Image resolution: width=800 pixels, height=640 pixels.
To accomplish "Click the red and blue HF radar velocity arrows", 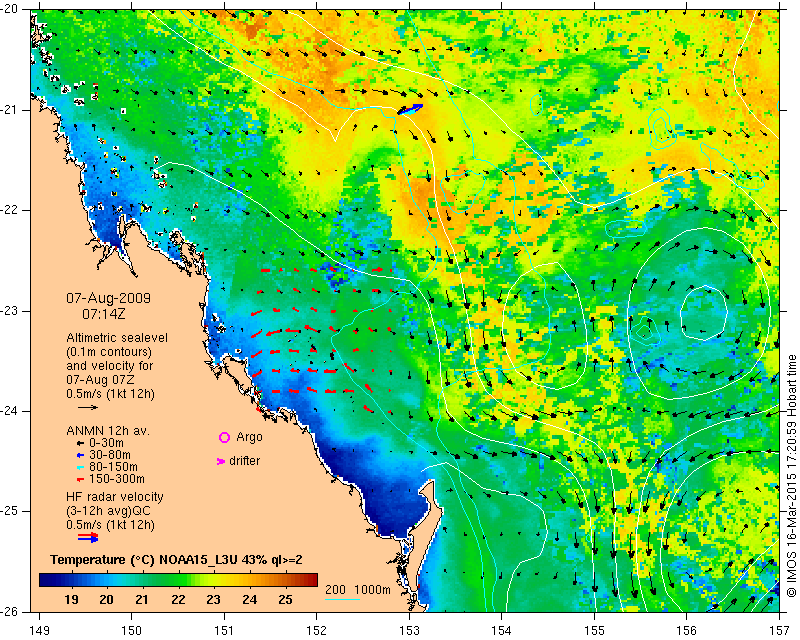I will pyautogui.click(x=88, y=537).
